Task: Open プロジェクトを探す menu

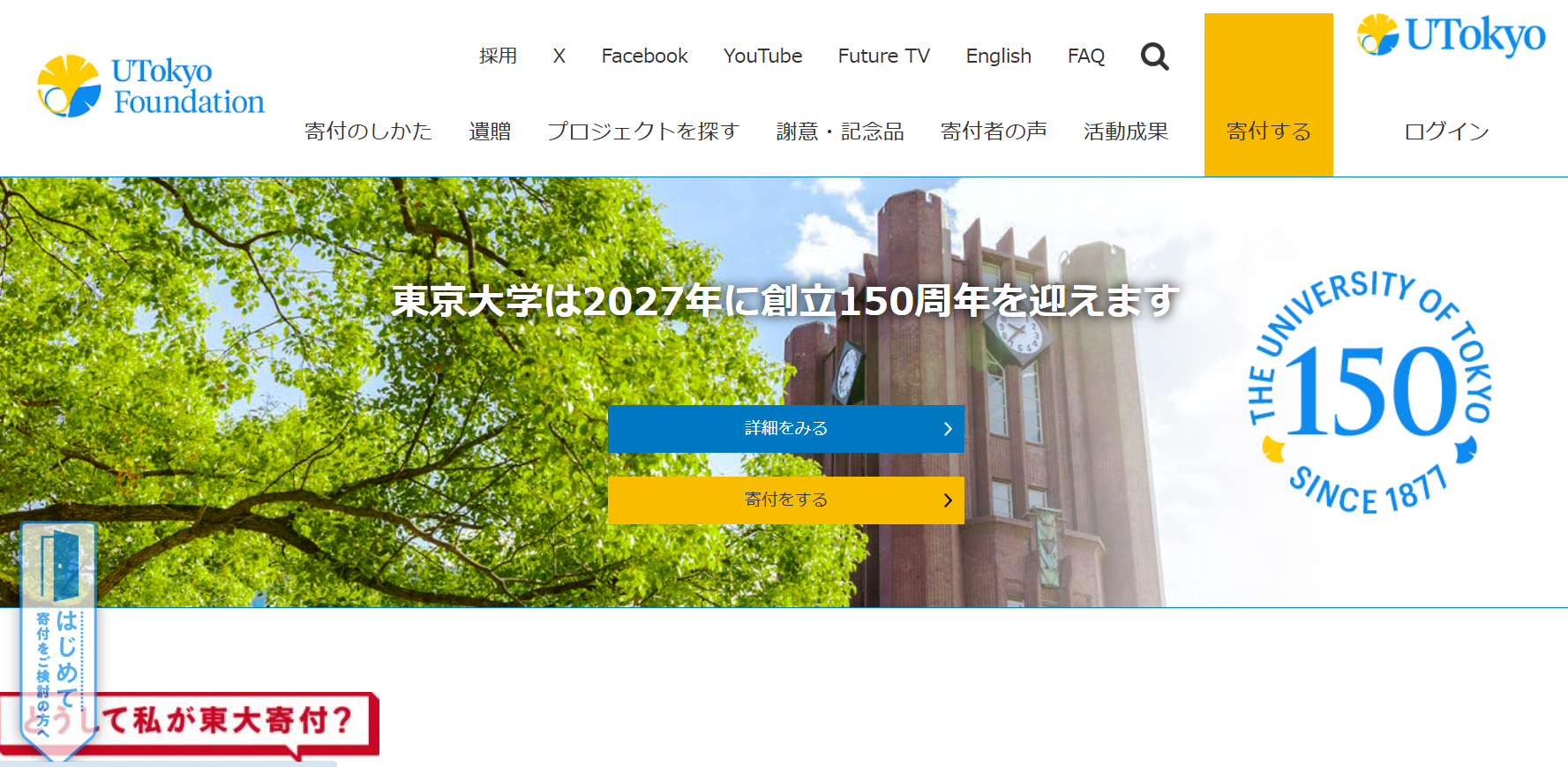Action: 643,131
